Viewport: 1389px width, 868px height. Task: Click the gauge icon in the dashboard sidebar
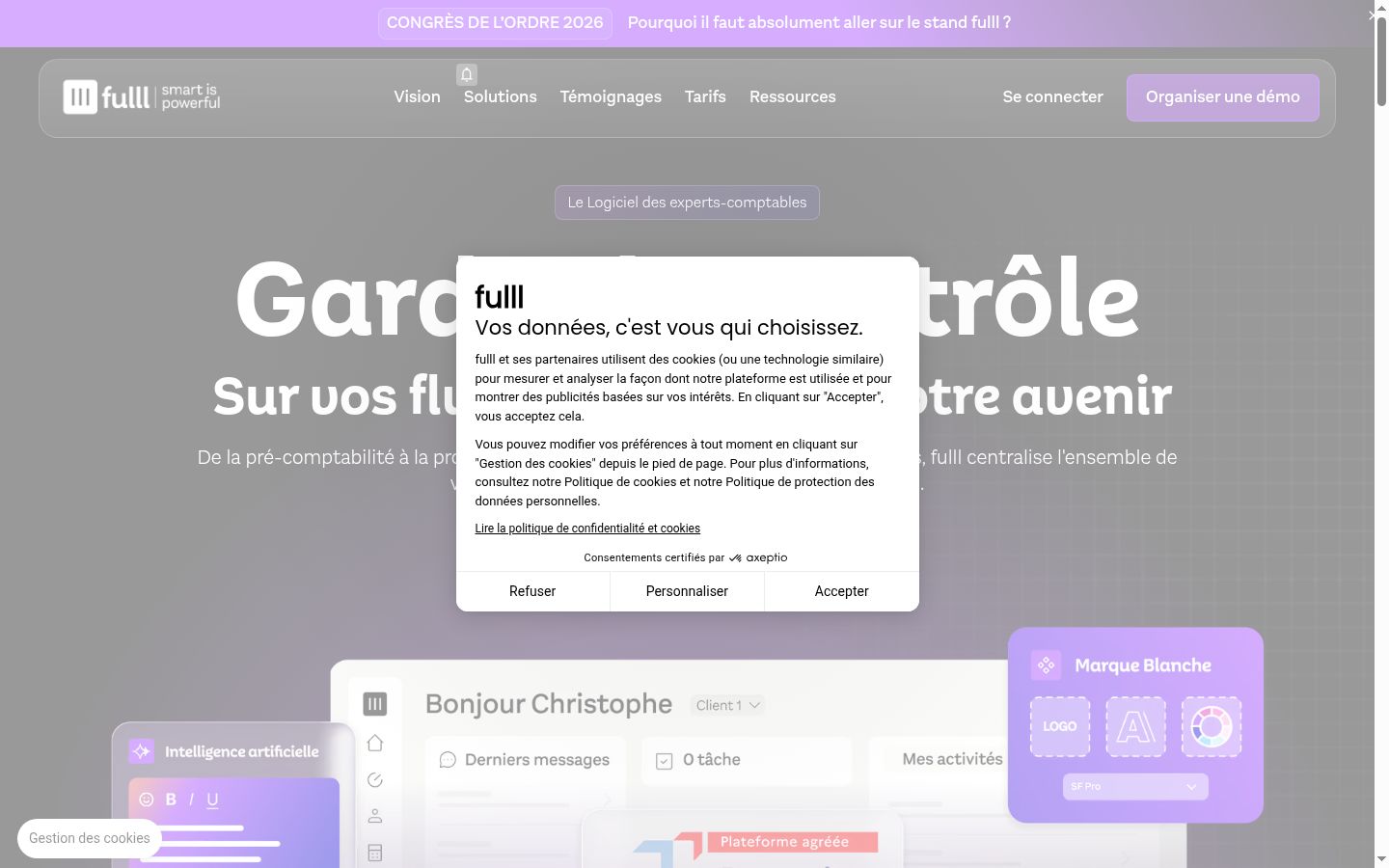click(375, 779)
